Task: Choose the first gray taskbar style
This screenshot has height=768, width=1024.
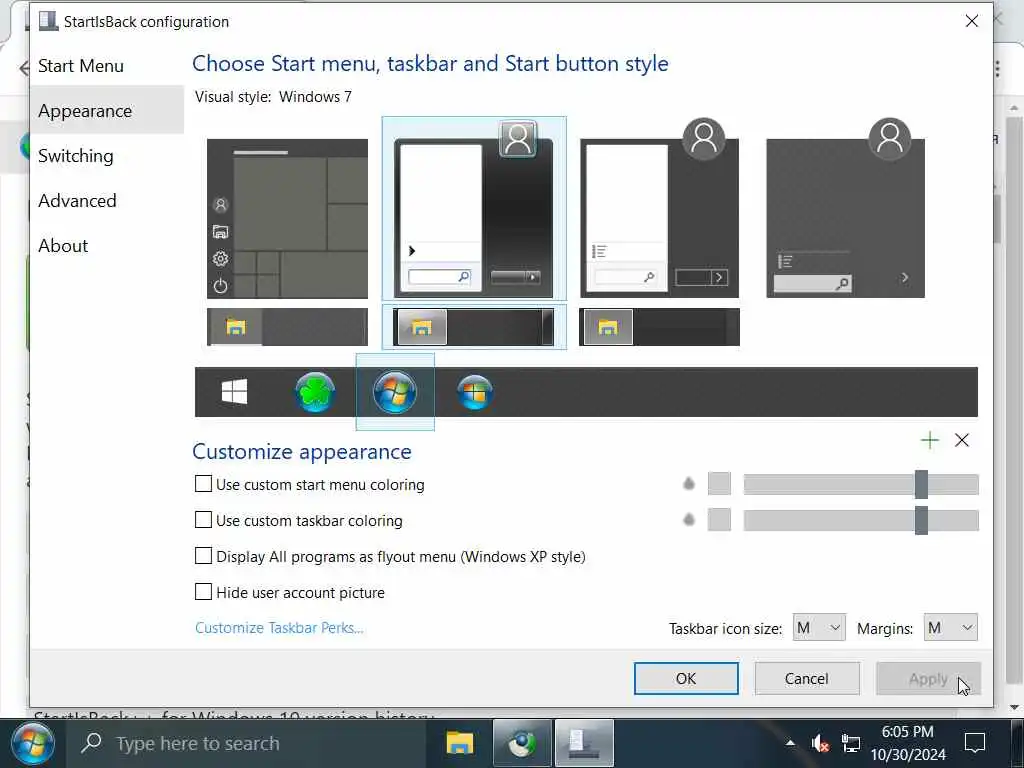Action: (x=287, y=327)
